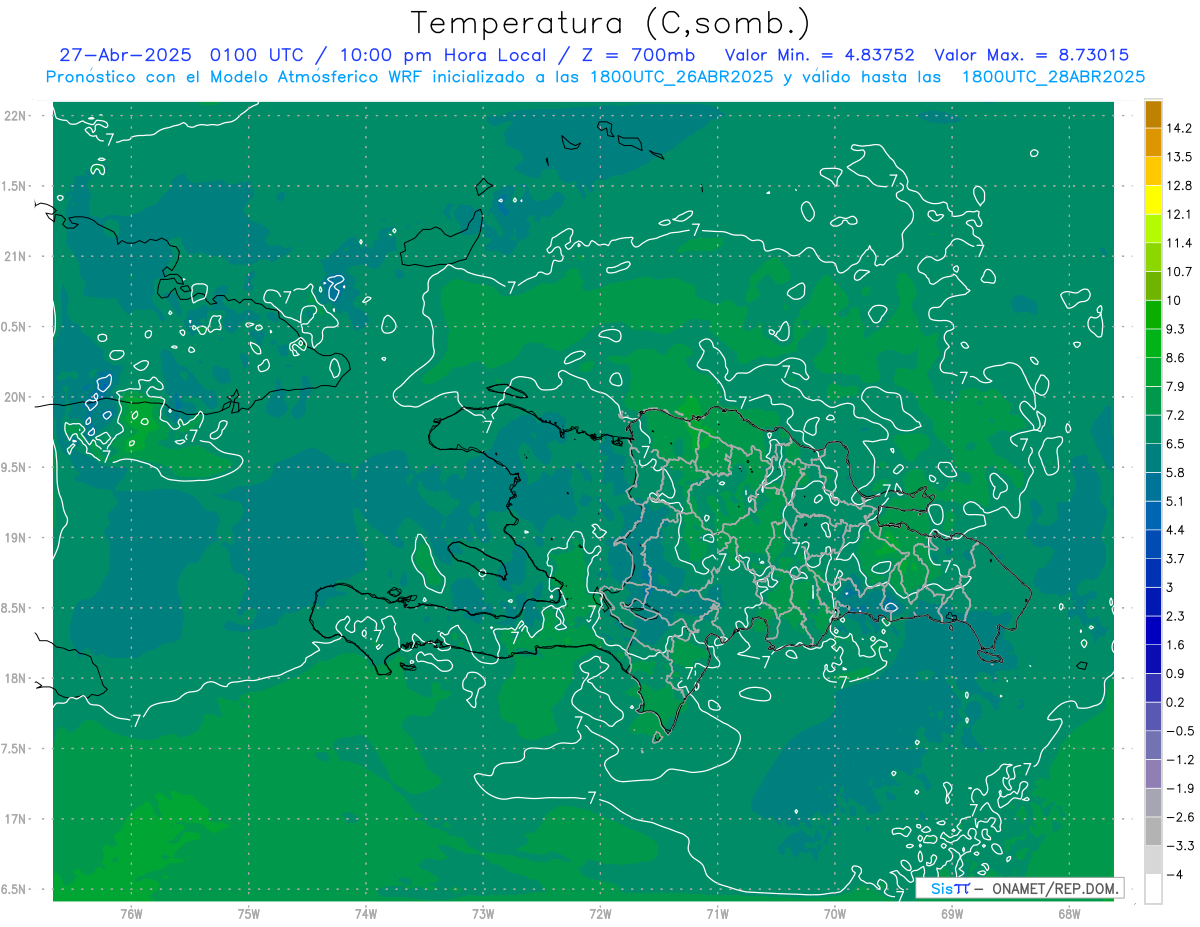Click the 13.5 value on the color scale
Screen dimensions: 1200x927
pyautogui.click(x=1179, y=157)
